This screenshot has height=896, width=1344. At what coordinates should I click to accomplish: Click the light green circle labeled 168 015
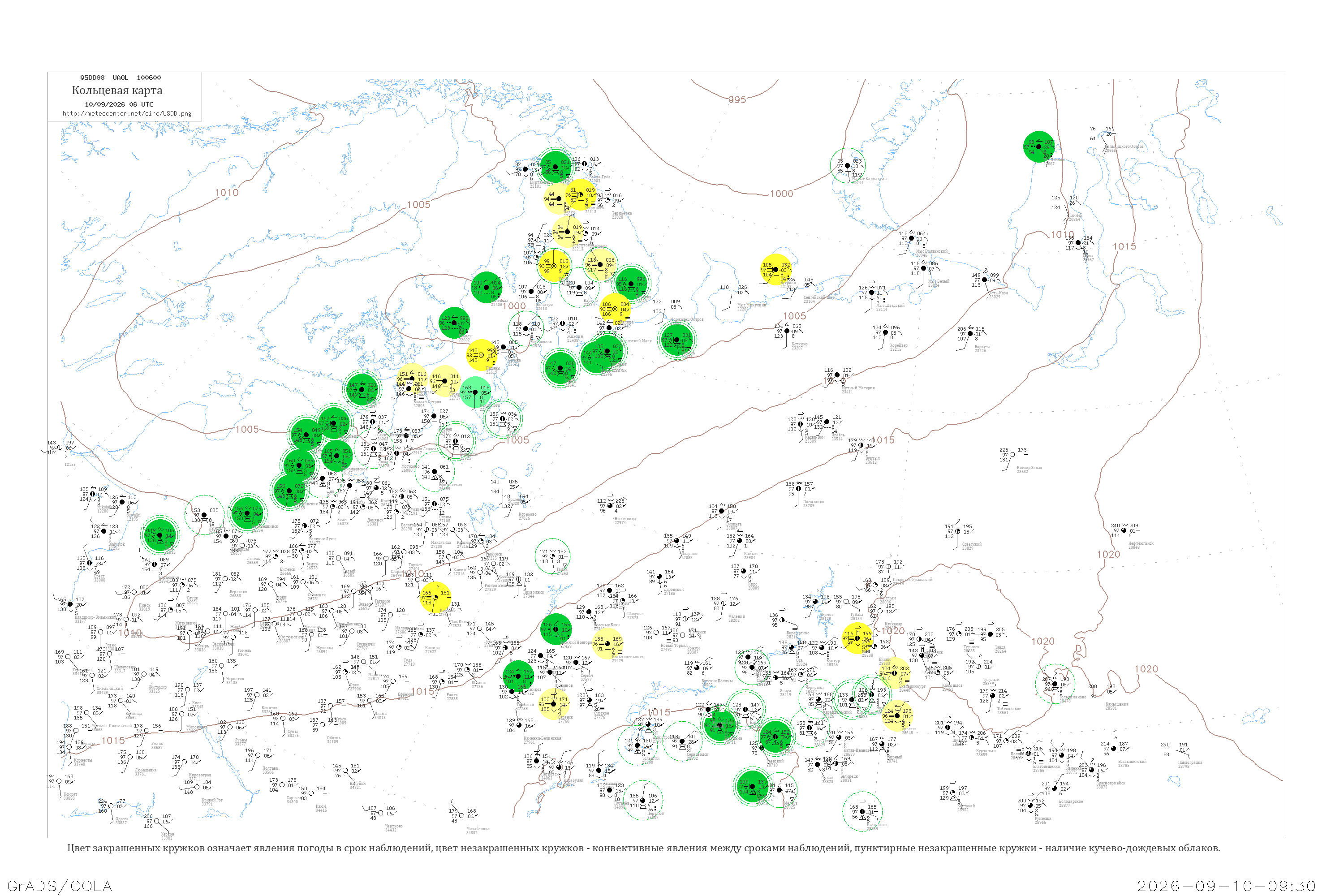pyautogui.click(x=475, y=392)
